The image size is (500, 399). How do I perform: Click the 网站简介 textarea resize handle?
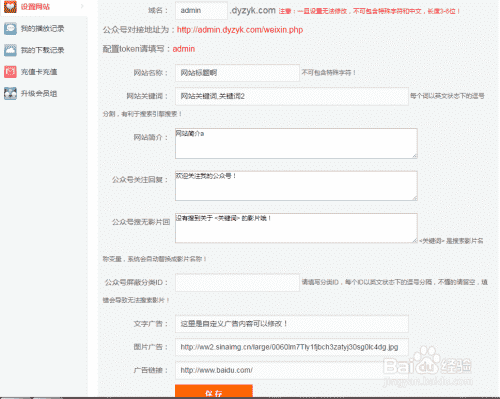click(x=414, y=156)
